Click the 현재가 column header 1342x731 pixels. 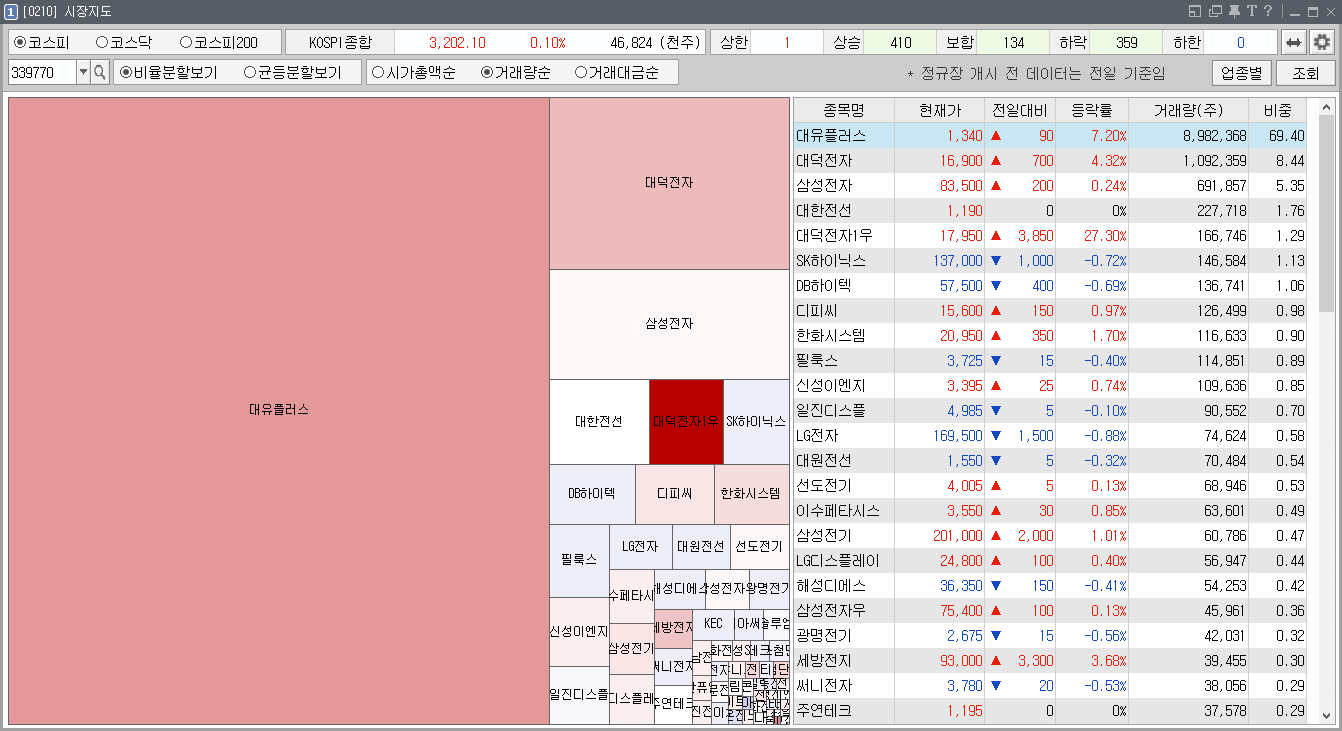coord(940,110)
